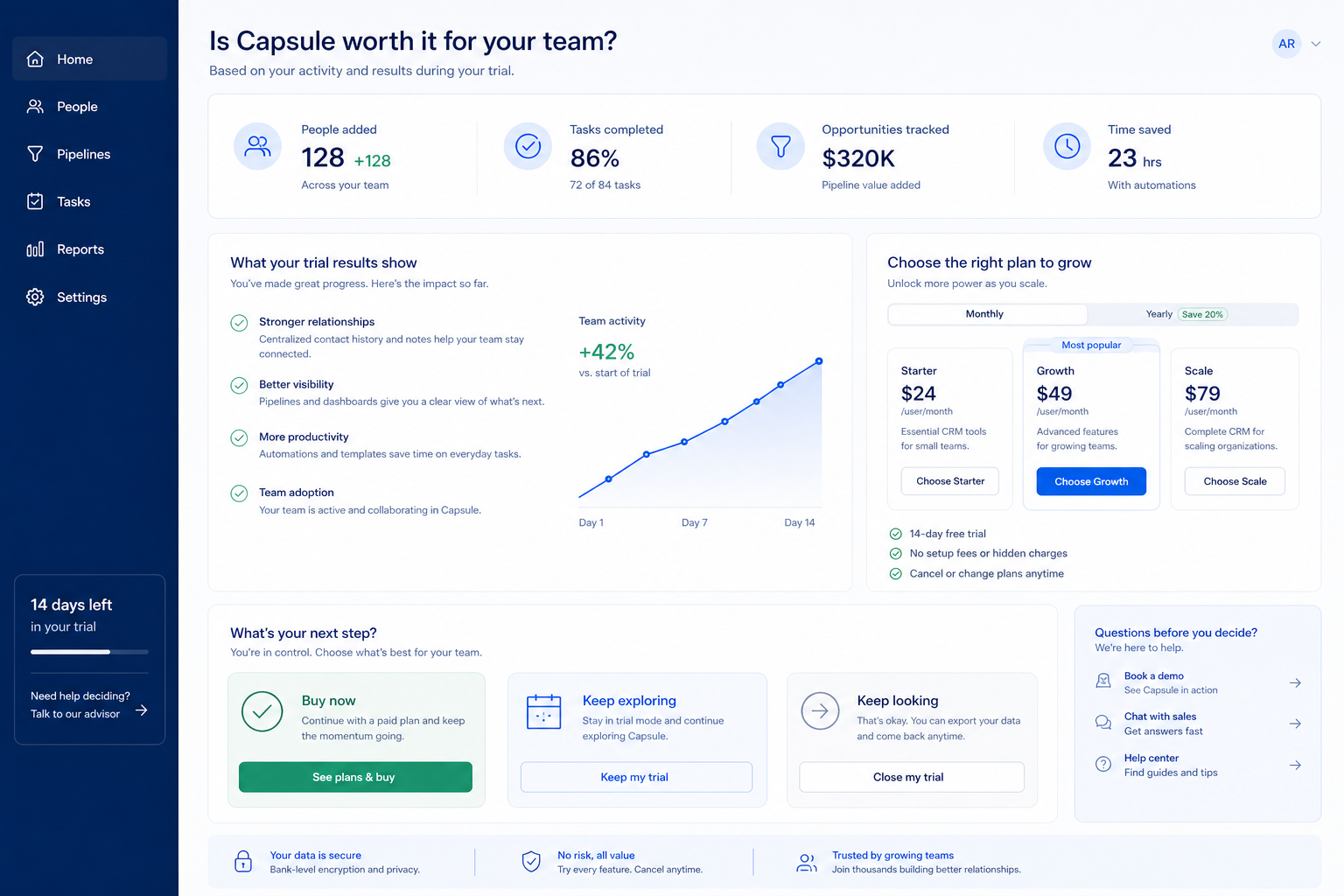Choose the Starter plan
Viewport: 1344px width, 896px height.
point(950,481)
